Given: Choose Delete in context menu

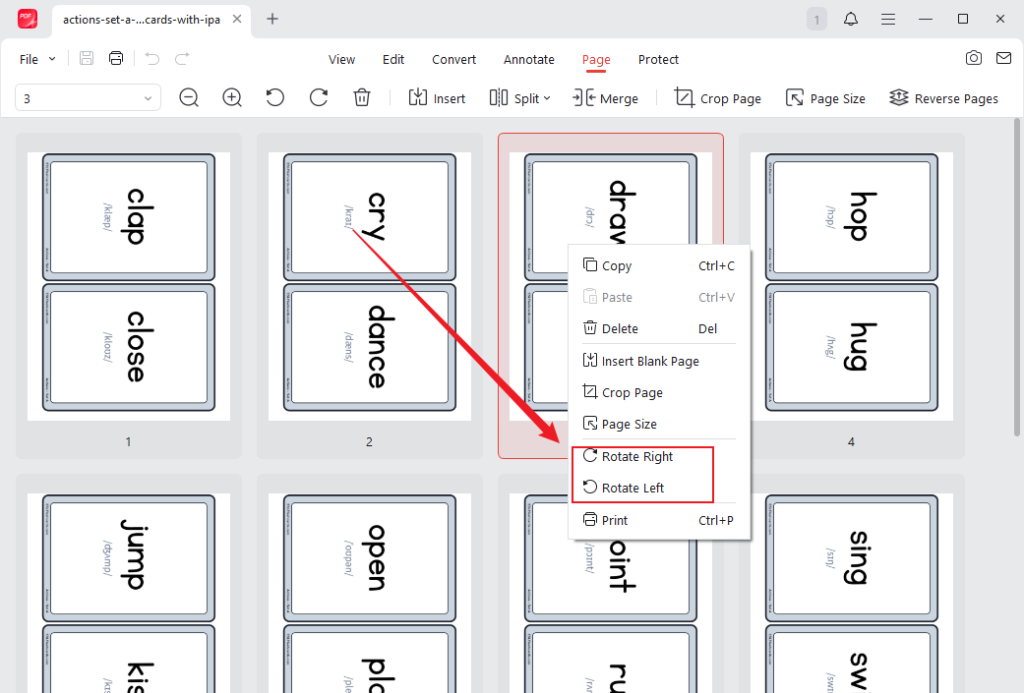Looking at the screenshot, I should [x=659, y=328].
